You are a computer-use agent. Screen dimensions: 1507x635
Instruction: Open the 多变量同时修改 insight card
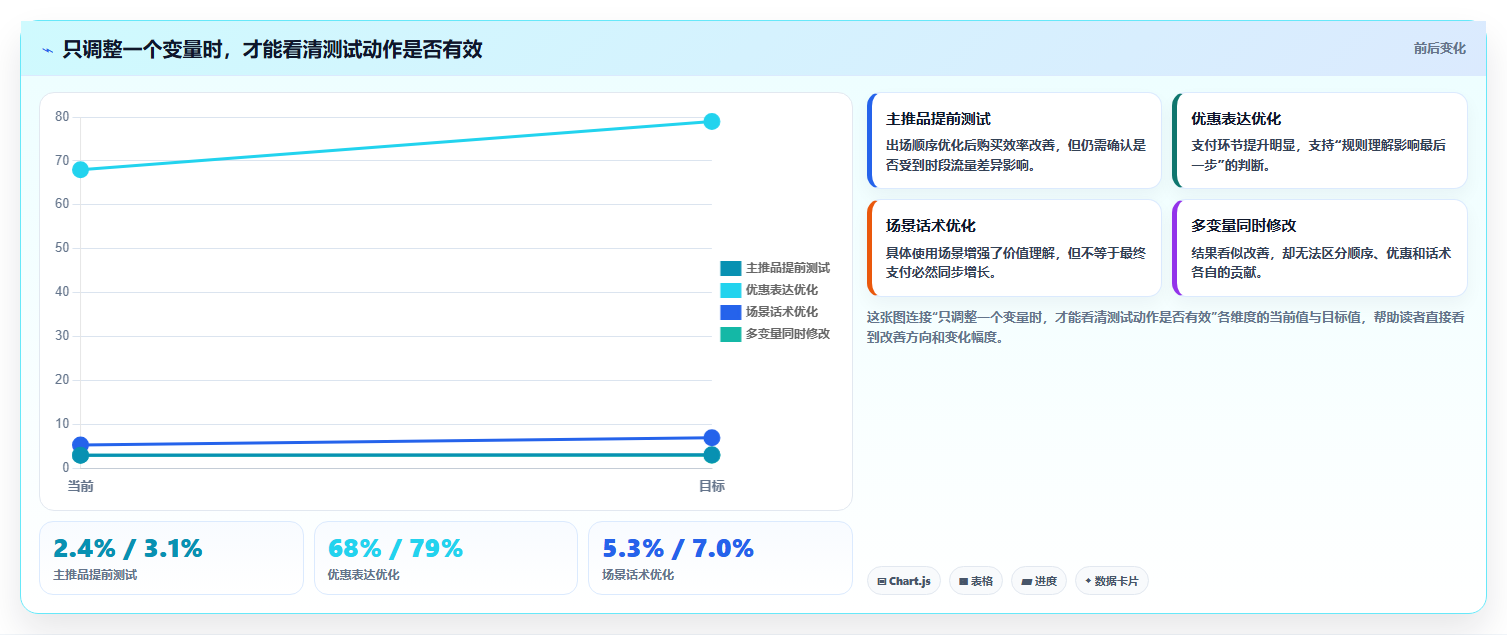pyautogui.click(x=1319, y=247)
